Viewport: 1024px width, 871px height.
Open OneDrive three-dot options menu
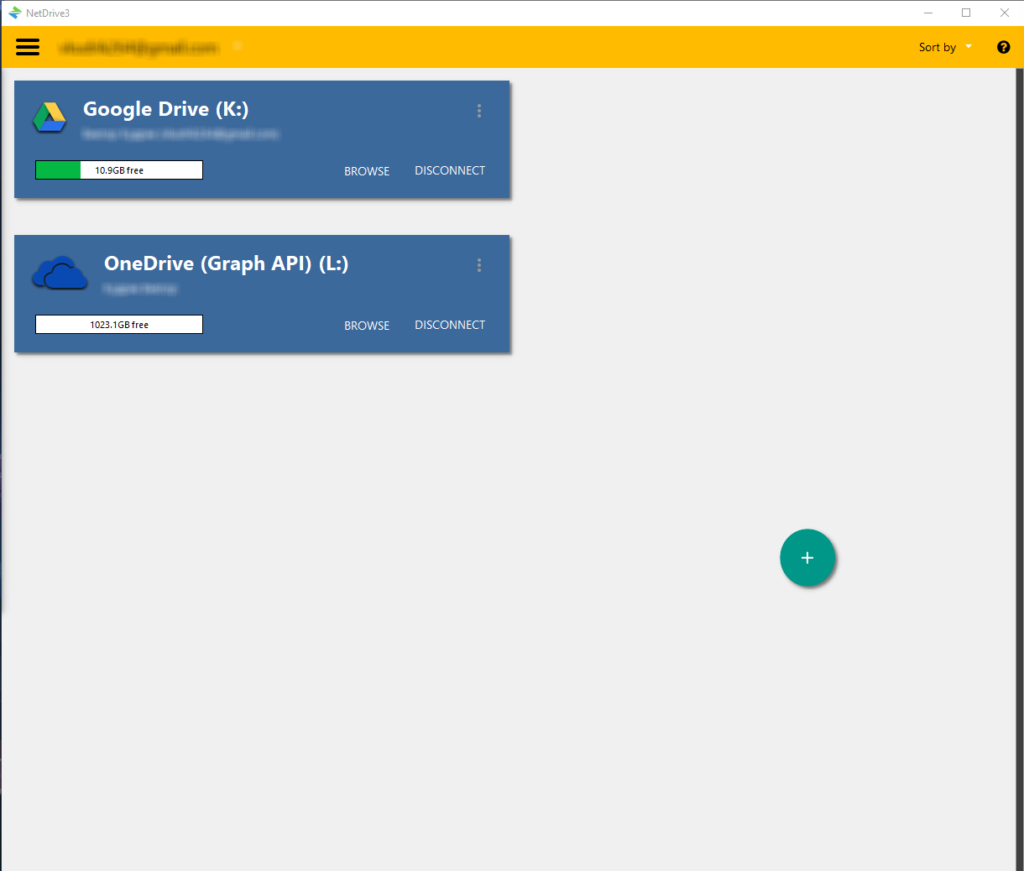click(479, 265)
